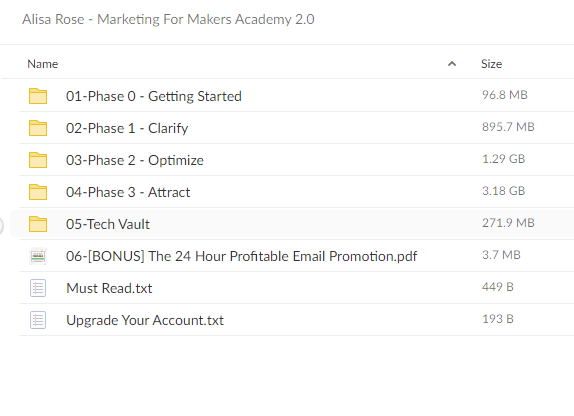Click the 05-Tech Vault folder icon
The image size is (574, 416).
point(38,224)
